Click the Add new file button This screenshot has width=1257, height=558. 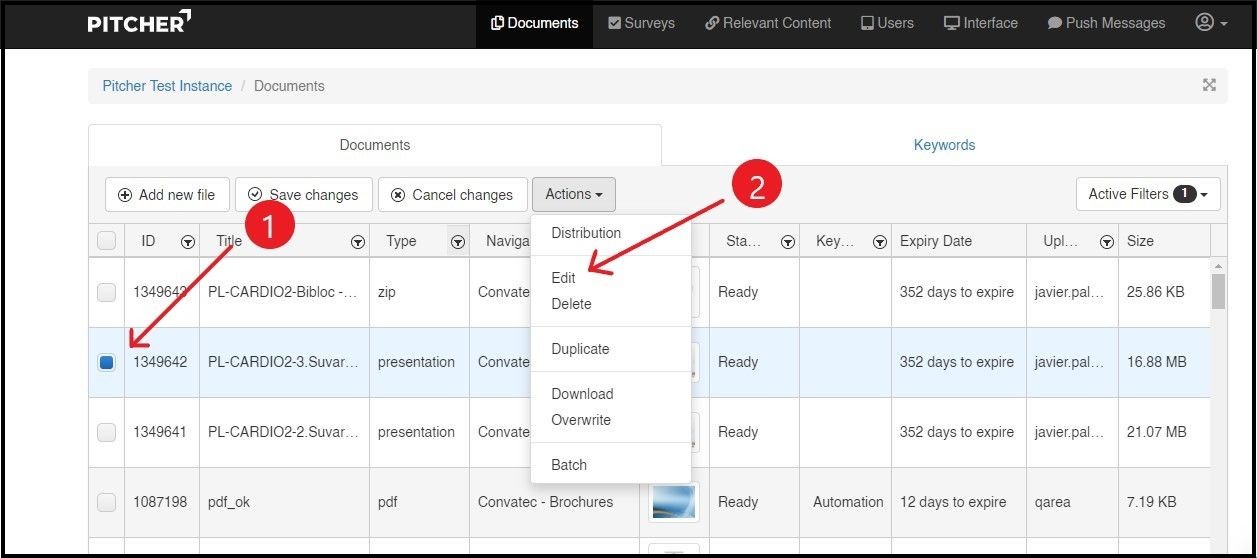(166, 195)
